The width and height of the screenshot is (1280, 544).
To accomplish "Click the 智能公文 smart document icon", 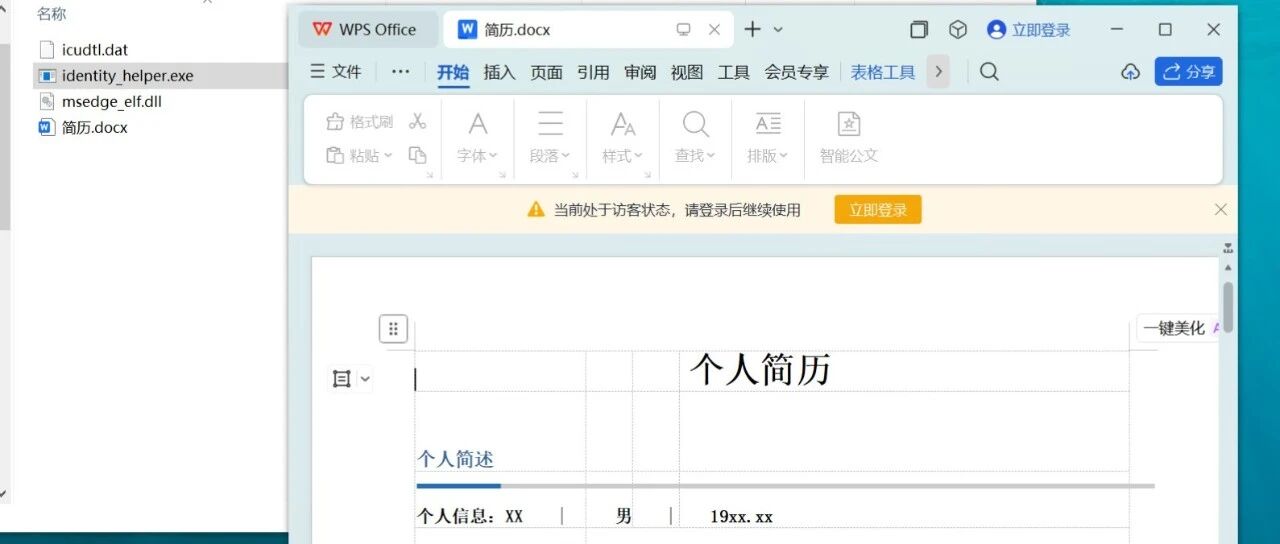I will pyautogui.click(x=849, y=124).
